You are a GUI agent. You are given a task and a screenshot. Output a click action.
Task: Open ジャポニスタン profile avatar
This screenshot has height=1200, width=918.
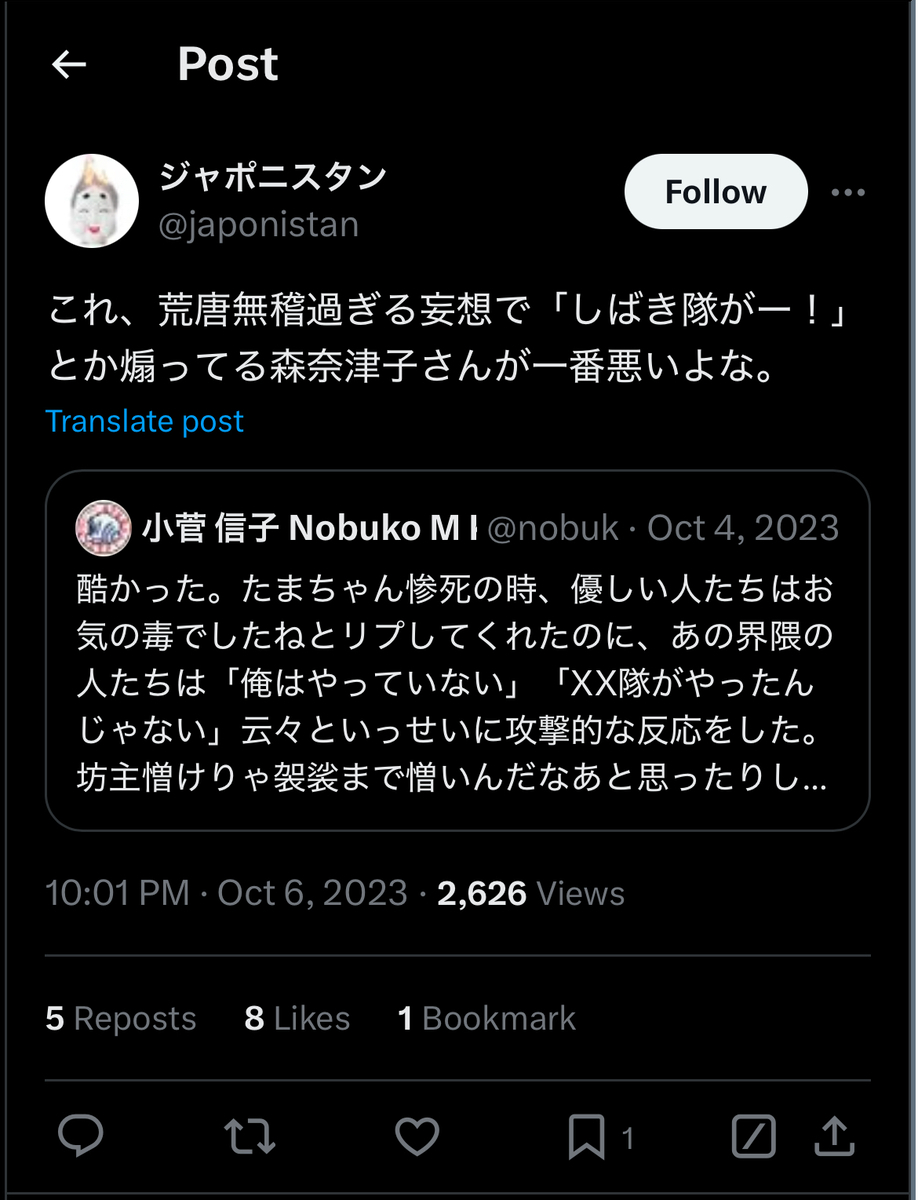pos(92,200)
